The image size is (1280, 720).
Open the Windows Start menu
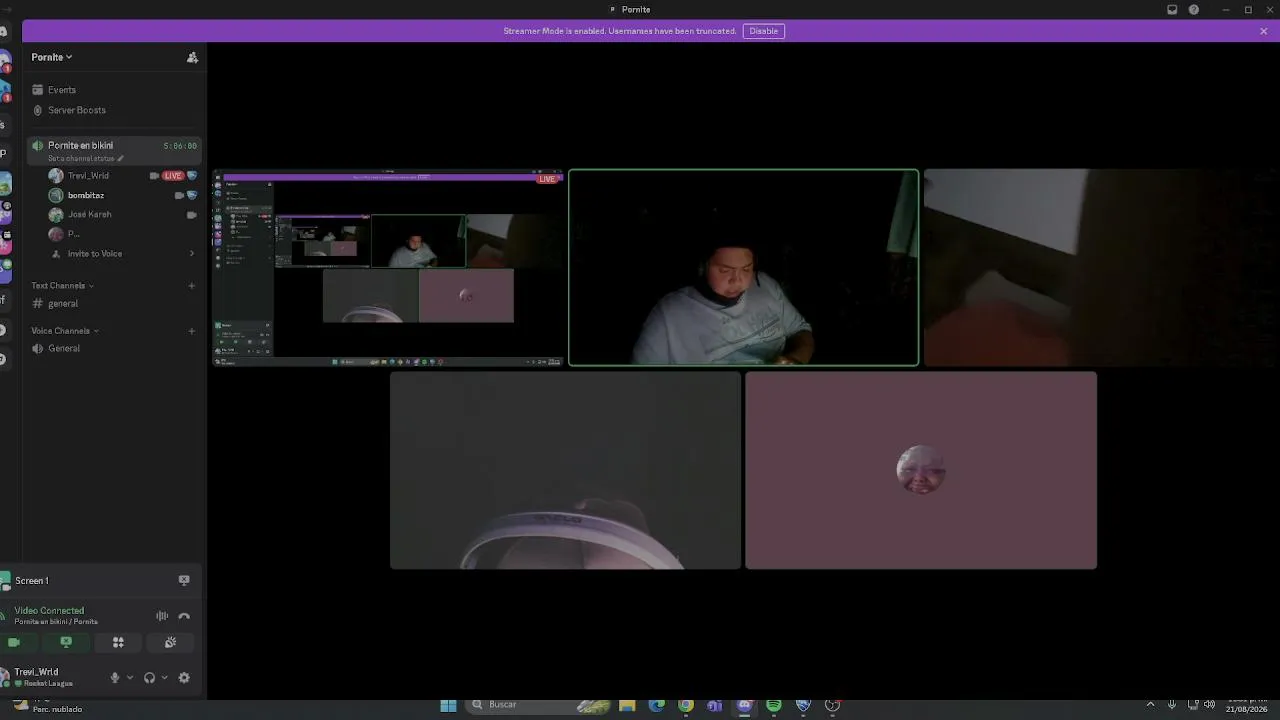tap(449, 706)
